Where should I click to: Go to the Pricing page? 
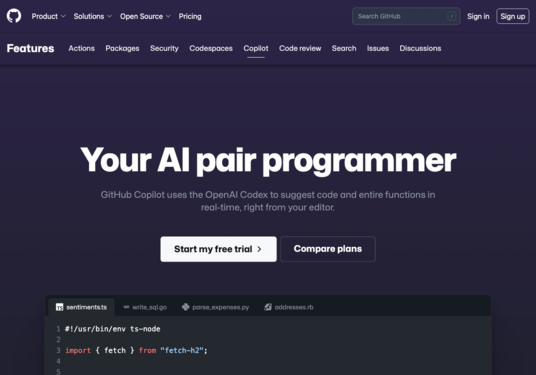(x=190, y=16)
